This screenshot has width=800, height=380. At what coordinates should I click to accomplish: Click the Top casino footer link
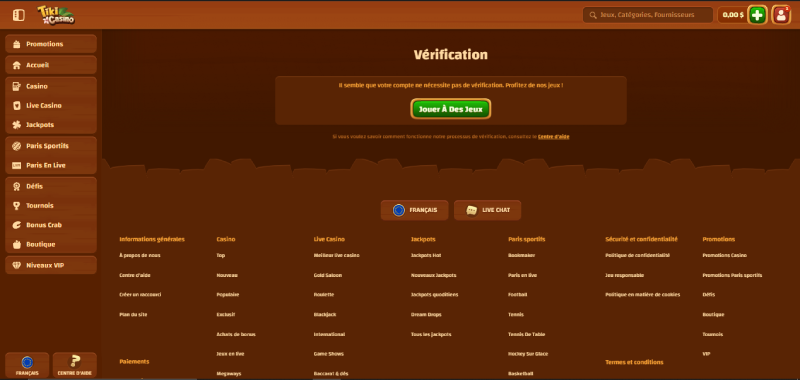point(220,255)
